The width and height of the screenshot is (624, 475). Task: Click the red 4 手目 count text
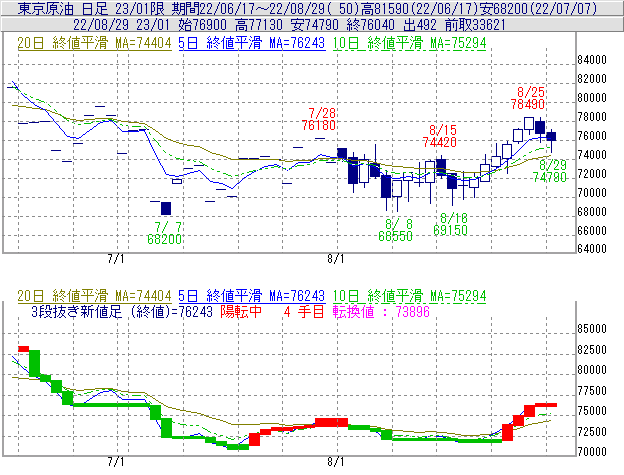[x=304, y=311]
